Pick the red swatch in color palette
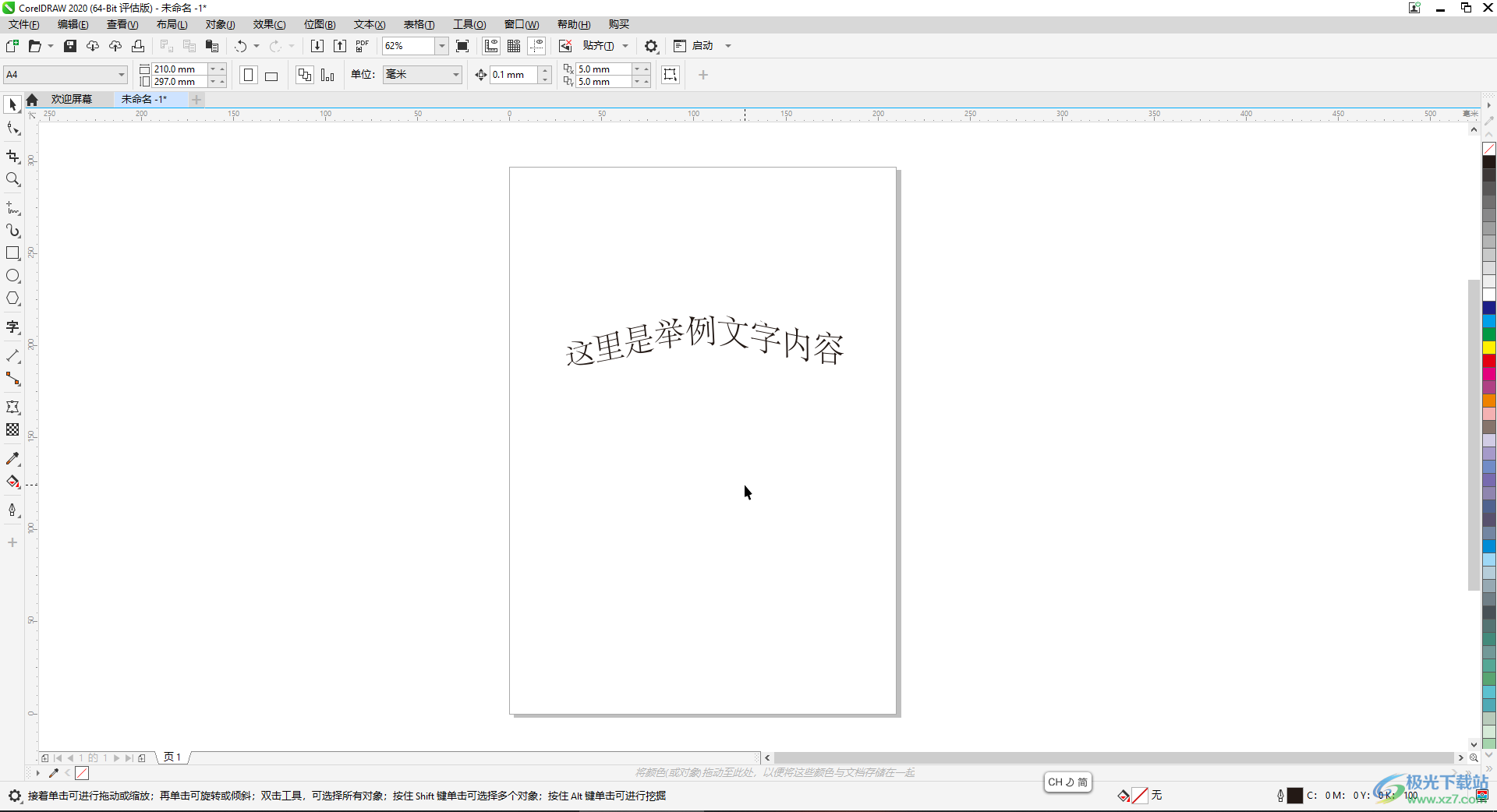 click(1489, 361)
